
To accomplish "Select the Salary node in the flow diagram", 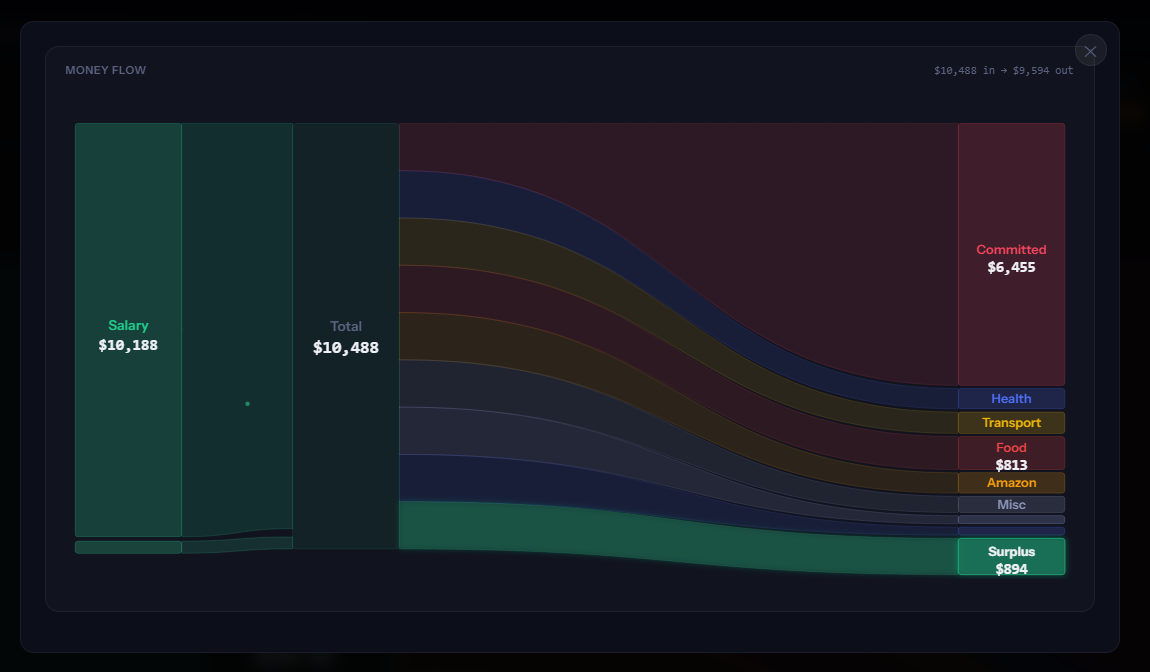I will [x=128, y=335].
